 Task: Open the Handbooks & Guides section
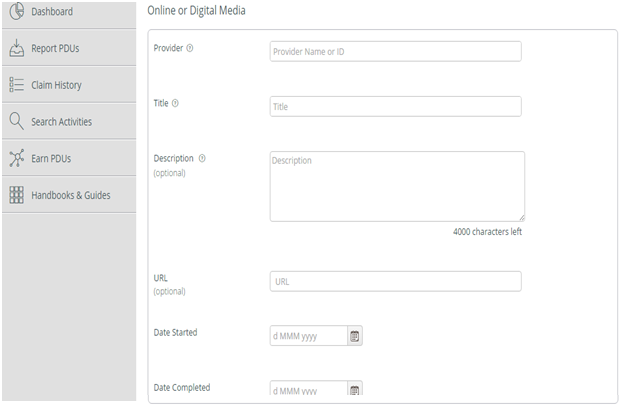point(69,195)
